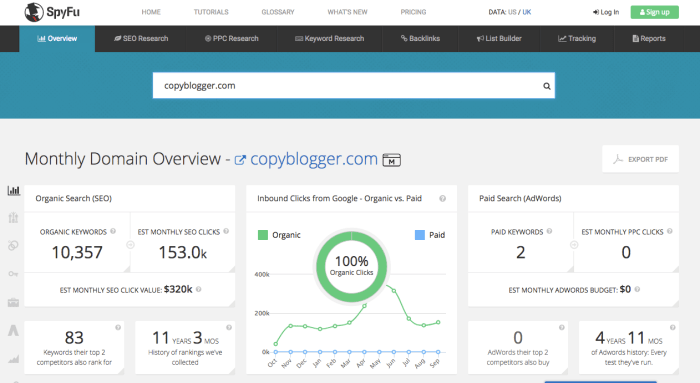Open the List Builder tab

coord(499,38)
